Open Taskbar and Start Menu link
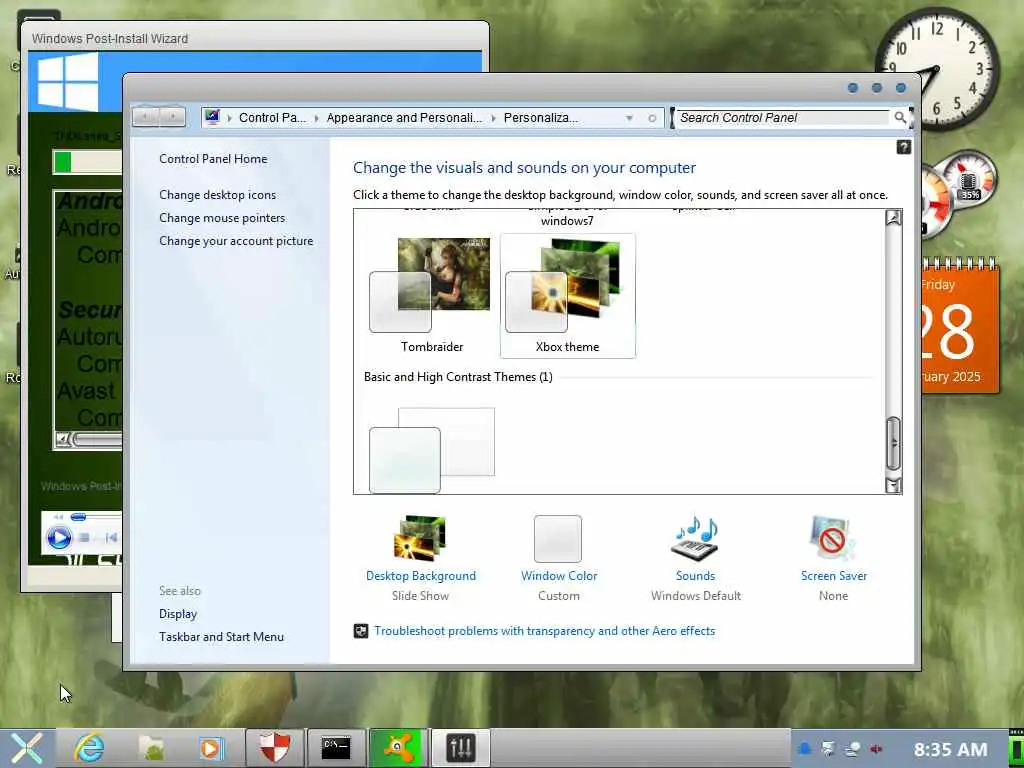 tap(221, 637)
